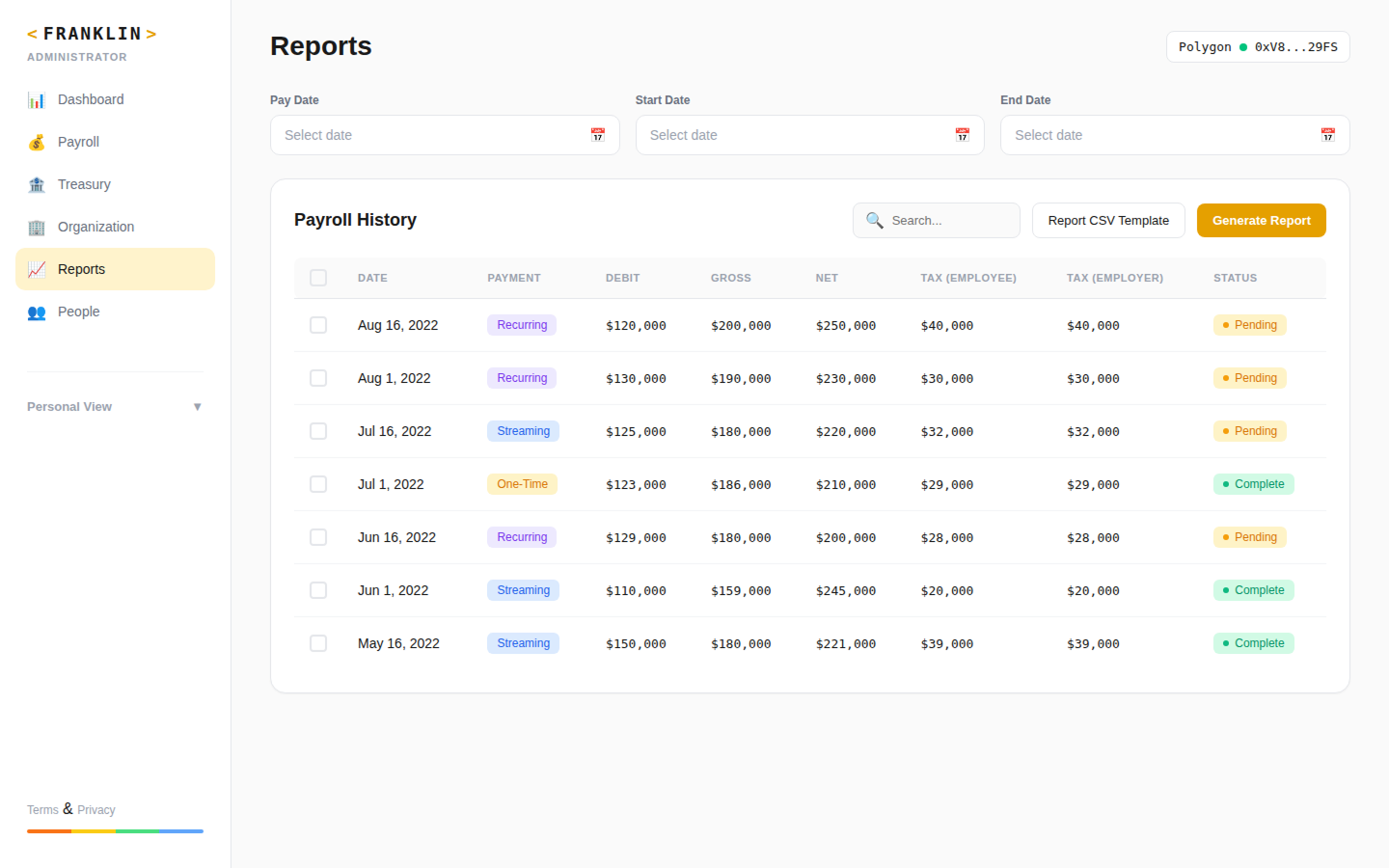Navigate to Payroll from the sidebar menu
Viewport: 1389px width, 868px height.
pyautogui.click(x=78, y=142)
